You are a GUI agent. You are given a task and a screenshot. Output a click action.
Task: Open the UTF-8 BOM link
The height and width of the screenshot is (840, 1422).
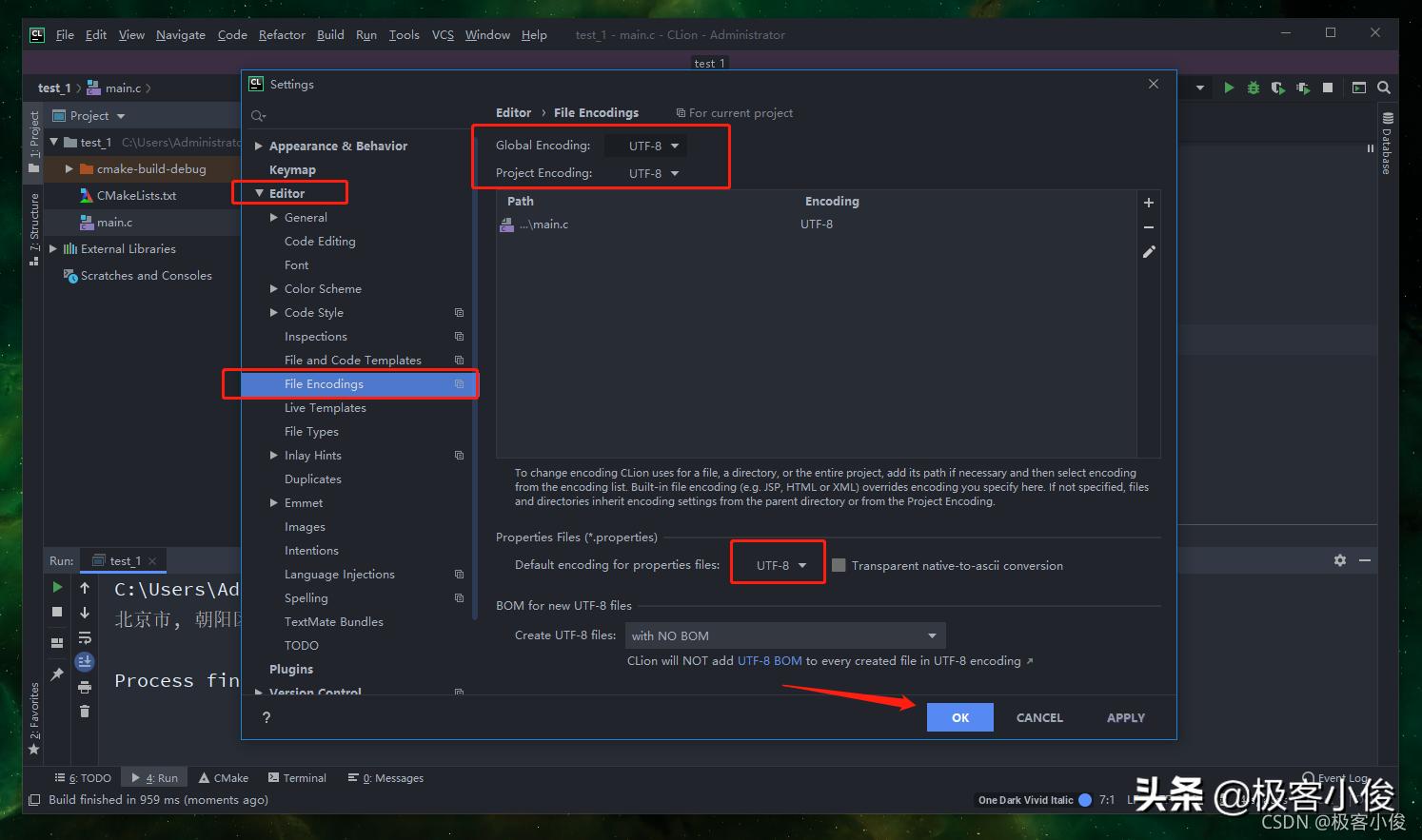click(x=769, y=660)
